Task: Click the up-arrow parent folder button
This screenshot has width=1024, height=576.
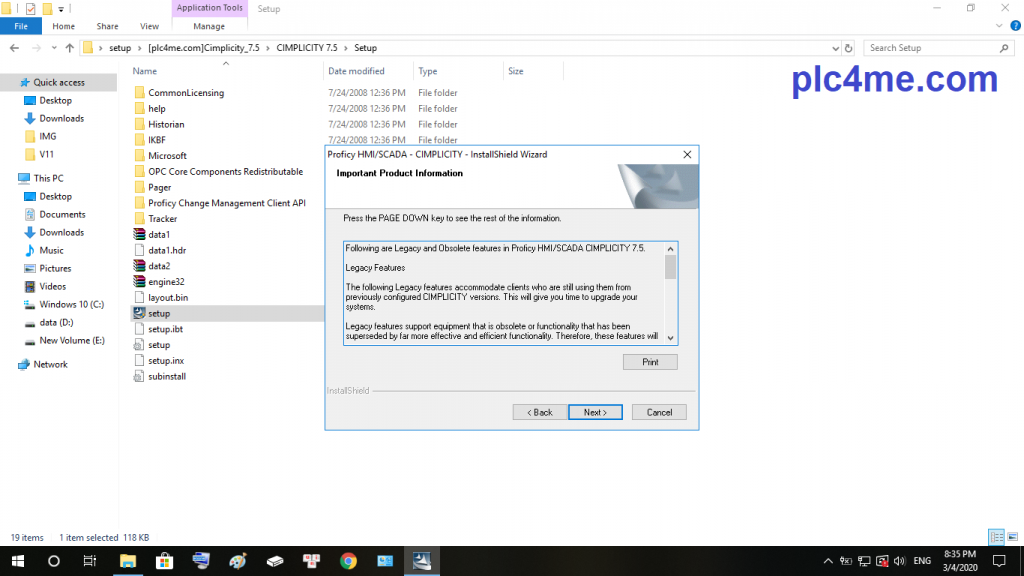Action: (x=69, y=48)
